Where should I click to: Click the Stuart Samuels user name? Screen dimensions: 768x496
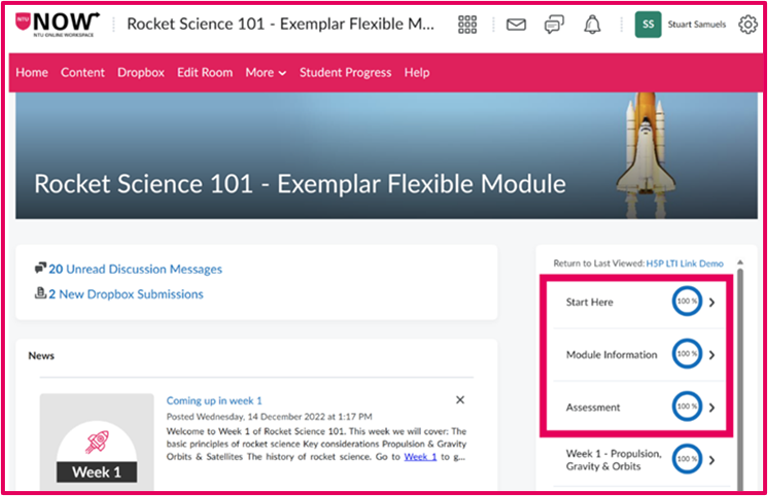(x=696, y=24)
